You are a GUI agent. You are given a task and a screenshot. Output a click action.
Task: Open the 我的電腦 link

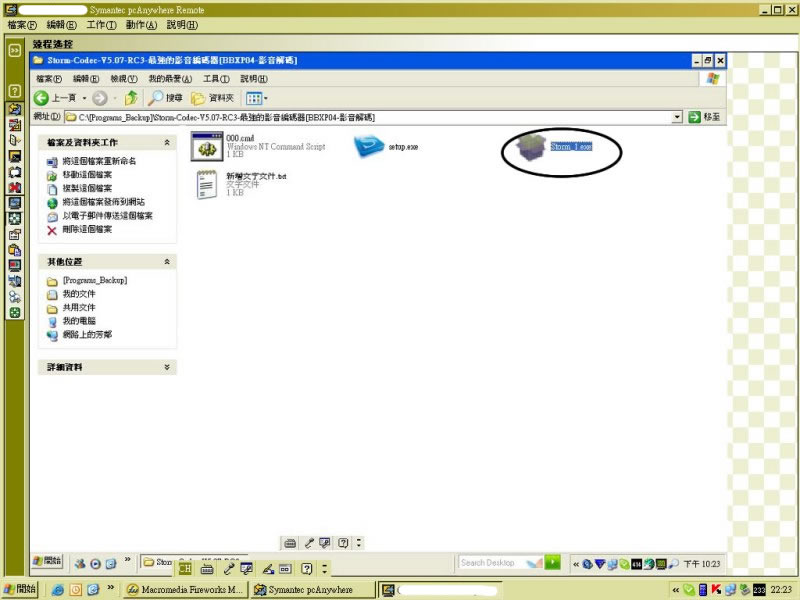[79, 321]
